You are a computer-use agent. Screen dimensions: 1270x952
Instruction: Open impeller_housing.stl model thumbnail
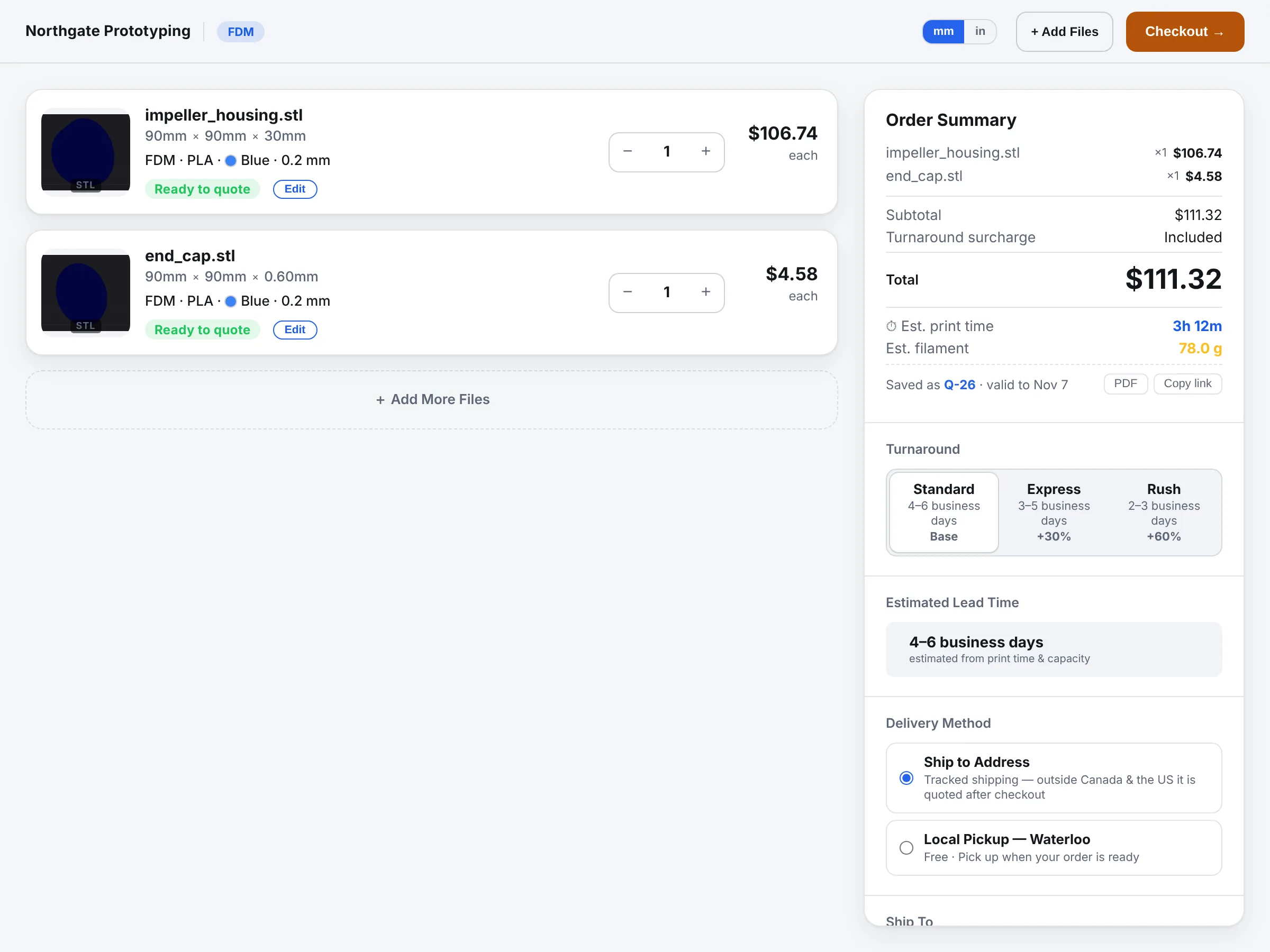[x=86, y=152]
